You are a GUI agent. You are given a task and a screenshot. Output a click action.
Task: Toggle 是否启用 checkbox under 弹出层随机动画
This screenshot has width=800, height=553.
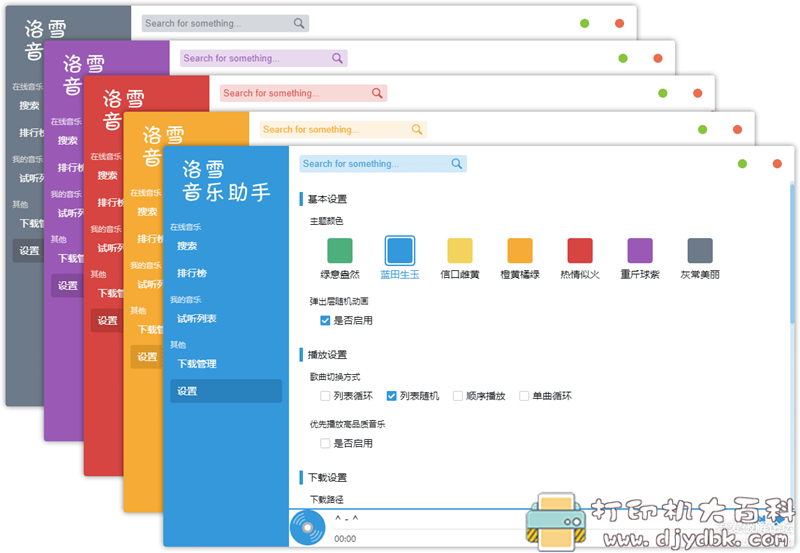325,320
